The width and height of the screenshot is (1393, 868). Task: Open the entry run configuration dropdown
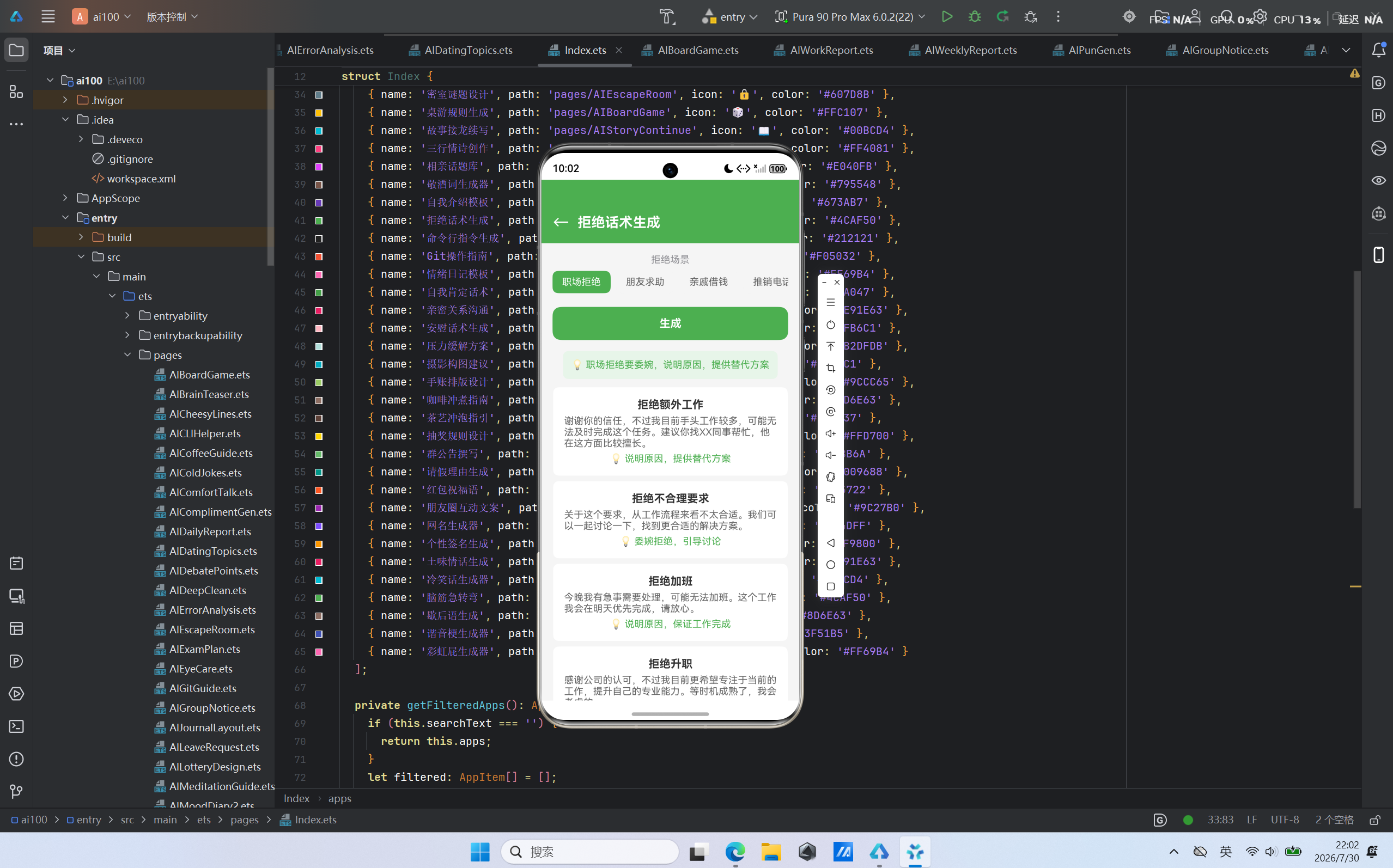(729, 17)
